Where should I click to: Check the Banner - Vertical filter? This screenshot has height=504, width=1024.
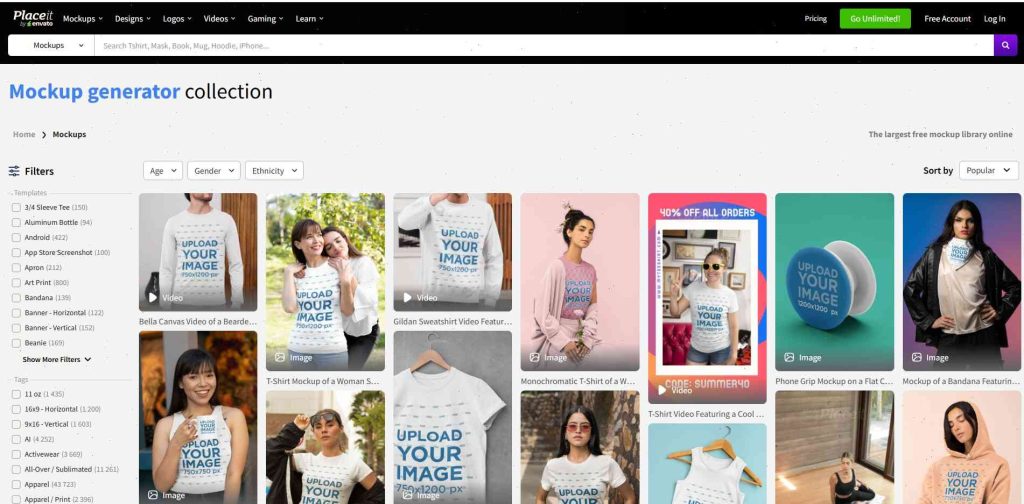point(16,328)
